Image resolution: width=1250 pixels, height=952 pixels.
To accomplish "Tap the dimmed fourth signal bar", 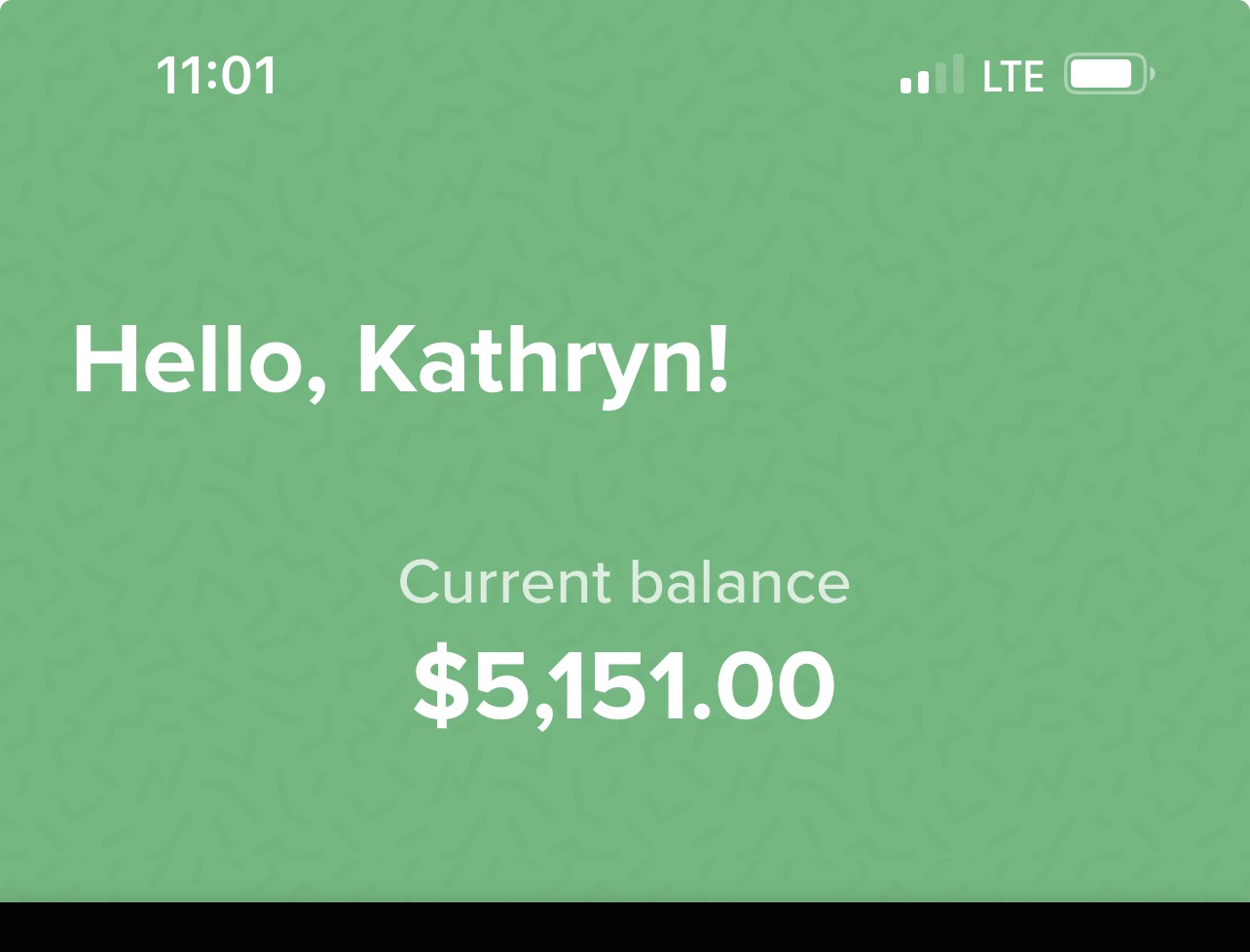I will click(957, 73).
